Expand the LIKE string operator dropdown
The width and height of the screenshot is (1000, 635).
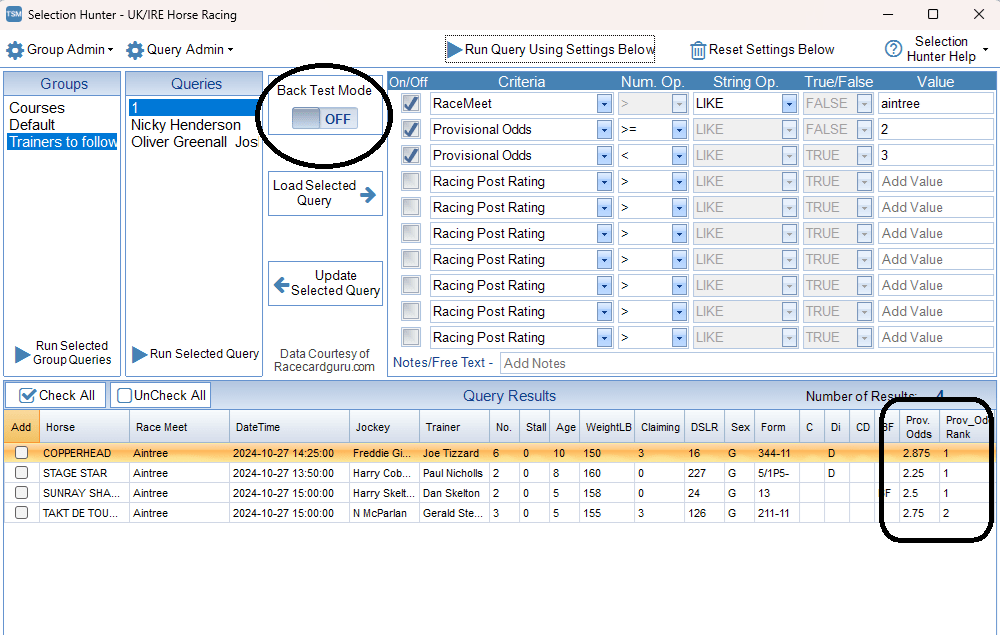tap(789, 103)
